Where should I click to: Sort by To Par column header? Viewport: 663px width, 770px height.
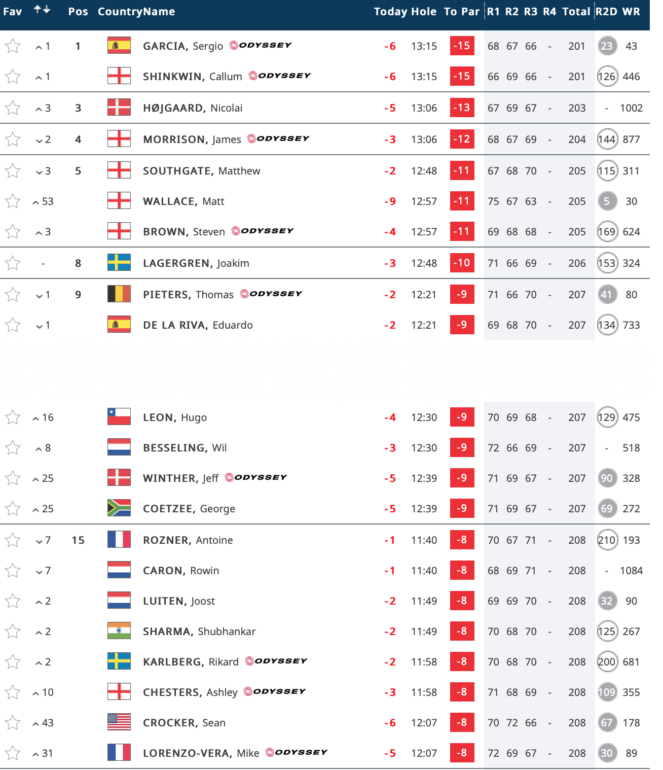[x=462, y=11]
